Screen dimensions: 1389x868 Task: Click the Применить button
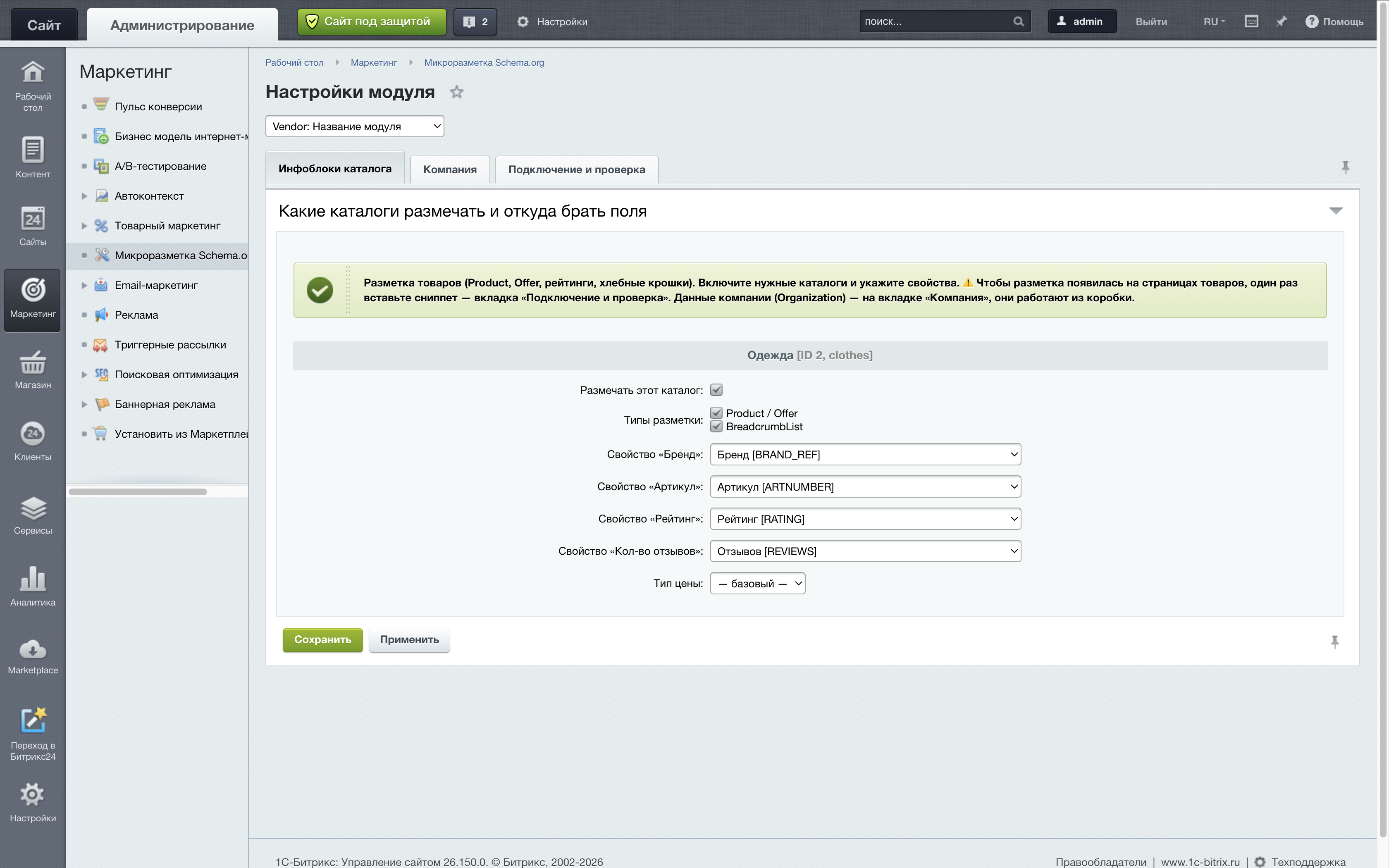409,639
